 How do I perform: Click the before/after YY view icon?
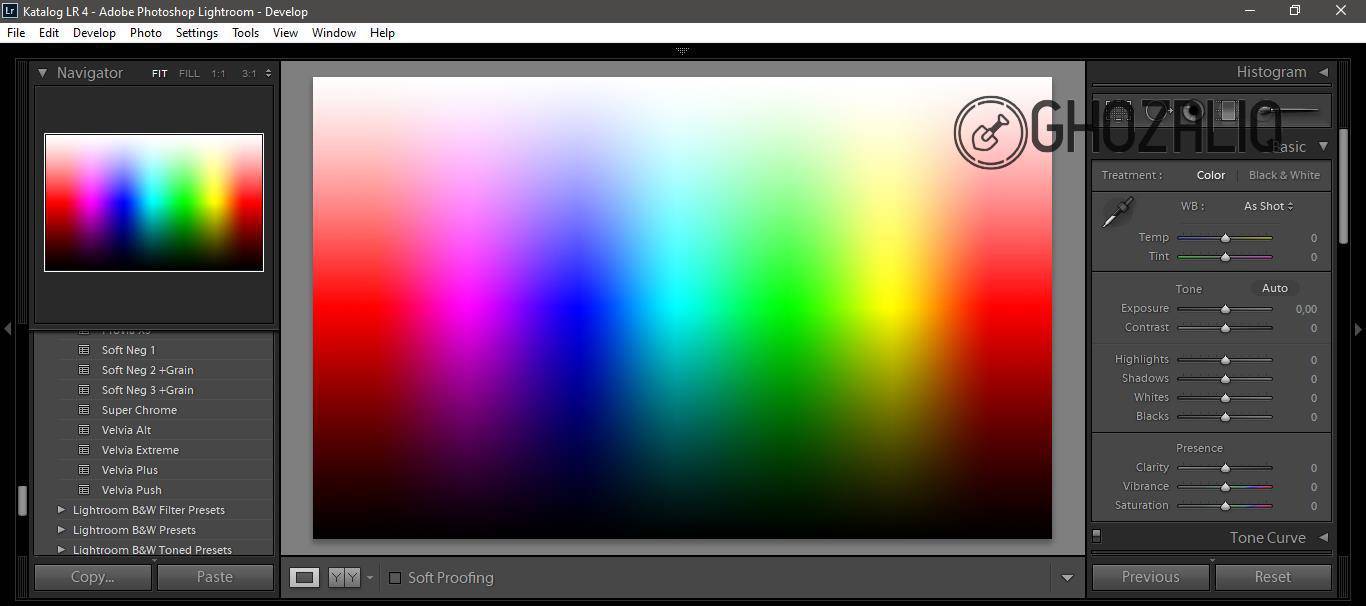point(343,577)
